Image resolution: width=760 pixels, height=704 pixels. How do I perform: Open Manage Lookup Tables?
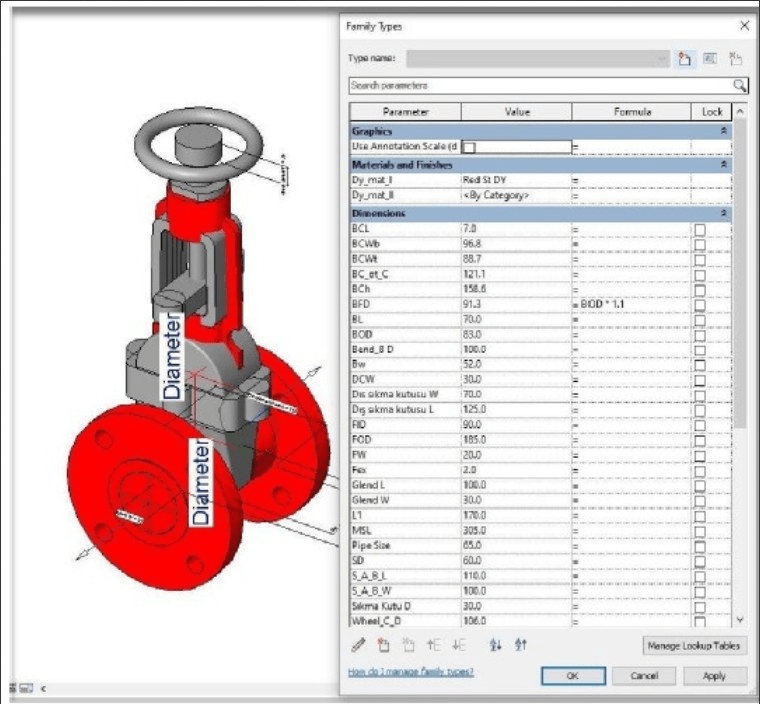pyautogui.click(x=693, y=646)
